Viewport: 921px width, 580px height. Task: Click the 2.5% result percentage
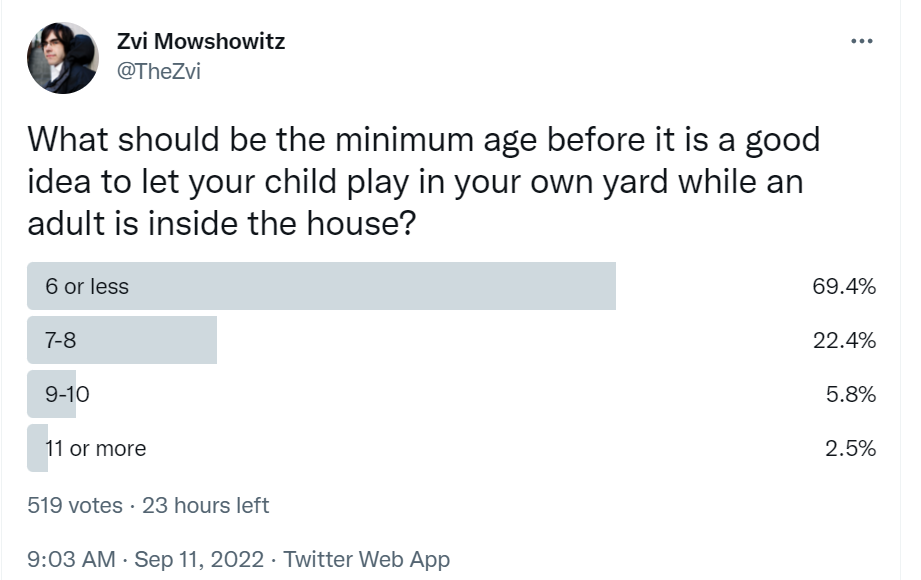[x=850, y=448]
